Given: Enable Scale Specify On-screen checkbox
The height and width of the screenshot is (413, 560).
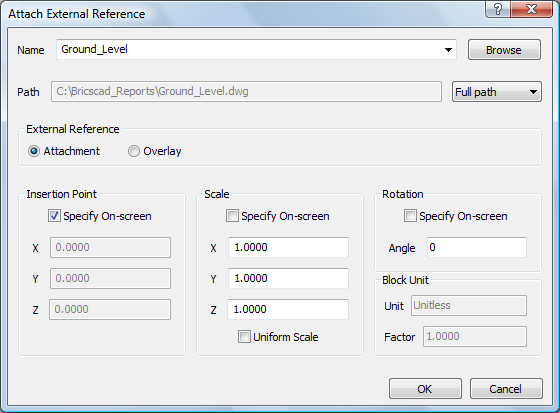Looking at the screenshot, I should [x=232, y=216].
